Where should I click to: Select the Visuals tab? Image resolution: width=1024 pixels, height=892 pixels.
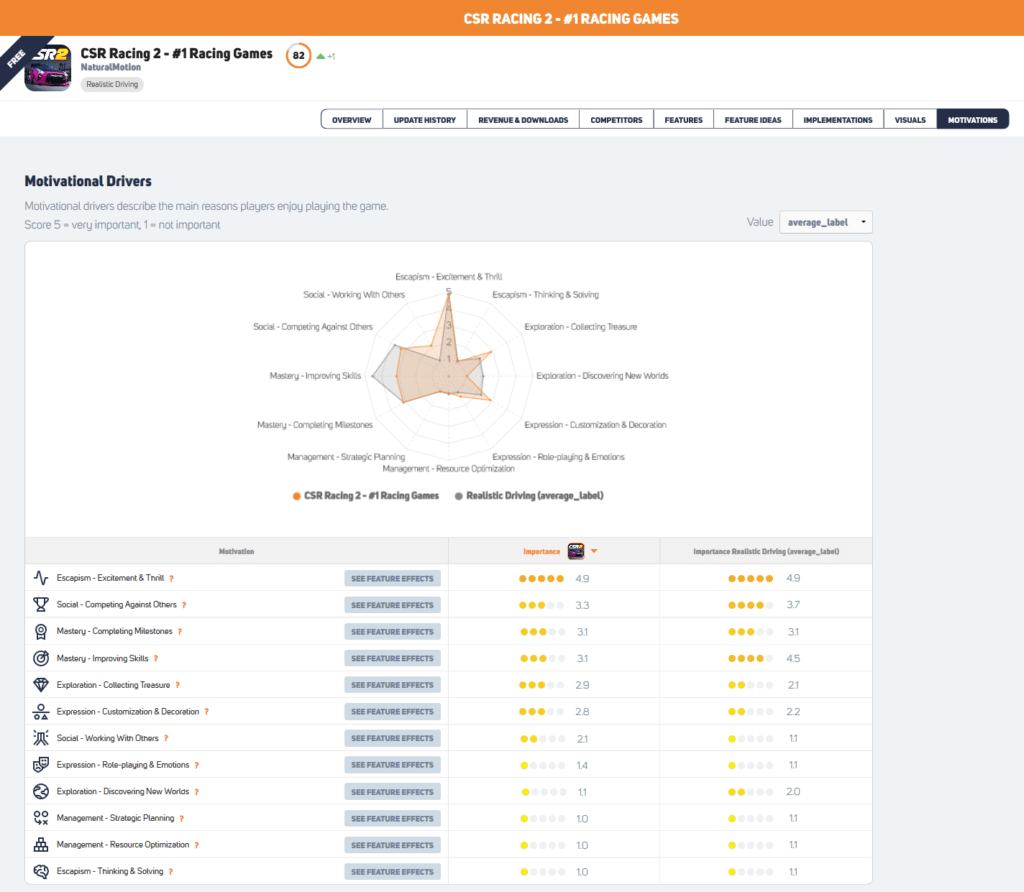[910, 119]
